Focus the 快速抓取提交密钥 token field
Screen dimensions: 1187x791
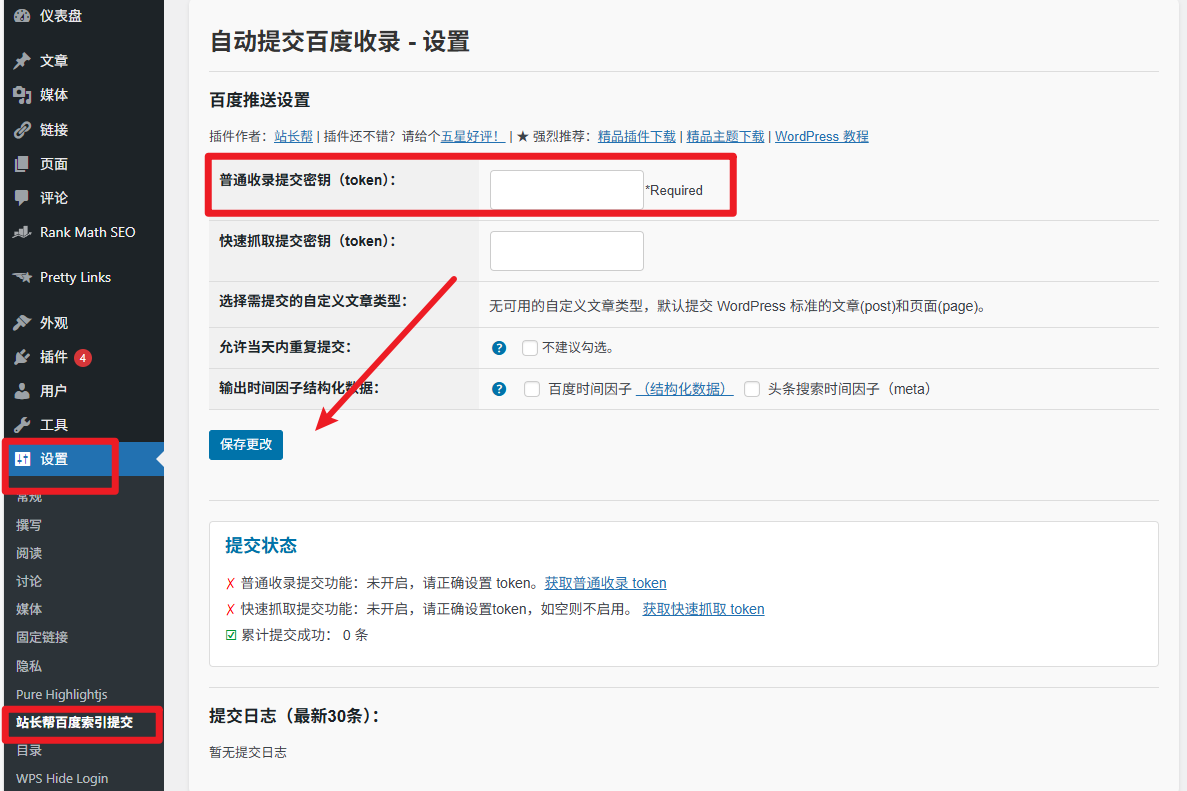(x=567, y=251)
